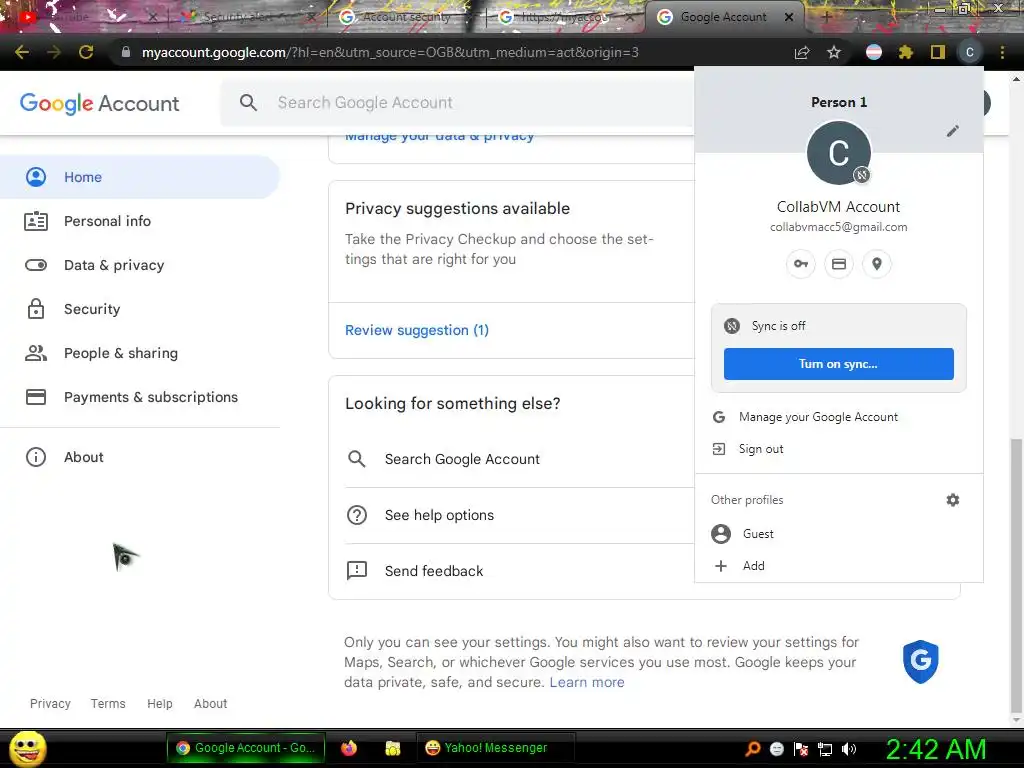
Task: Select Home in the sidebar
Action: click(x=140, y=177)
